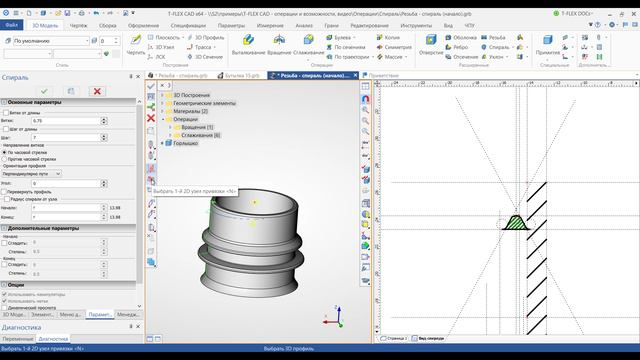Switch to the Чертёж ribbon tab
The height and width of the screenshot is (360, 640).
click(x=78, y=25)
